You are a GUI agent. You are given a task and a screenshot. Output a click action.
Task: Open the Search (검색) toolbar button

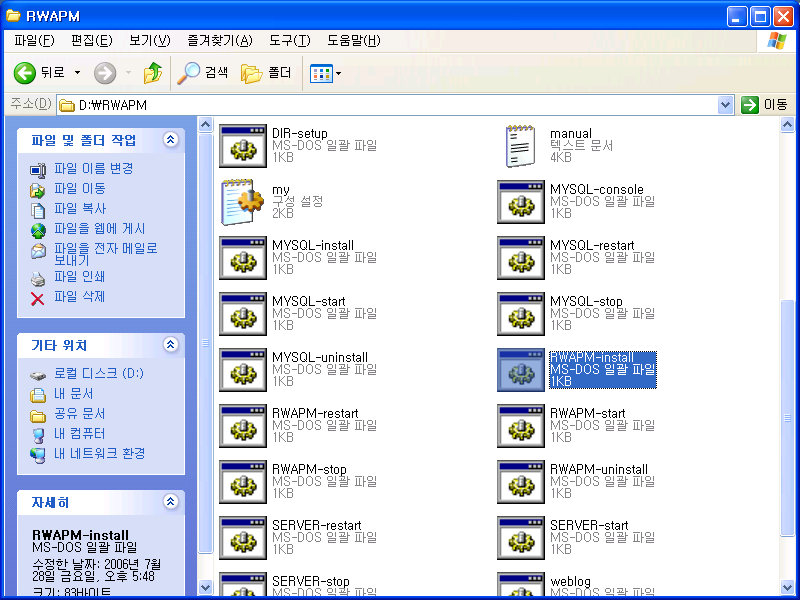[x=203, y=73]
